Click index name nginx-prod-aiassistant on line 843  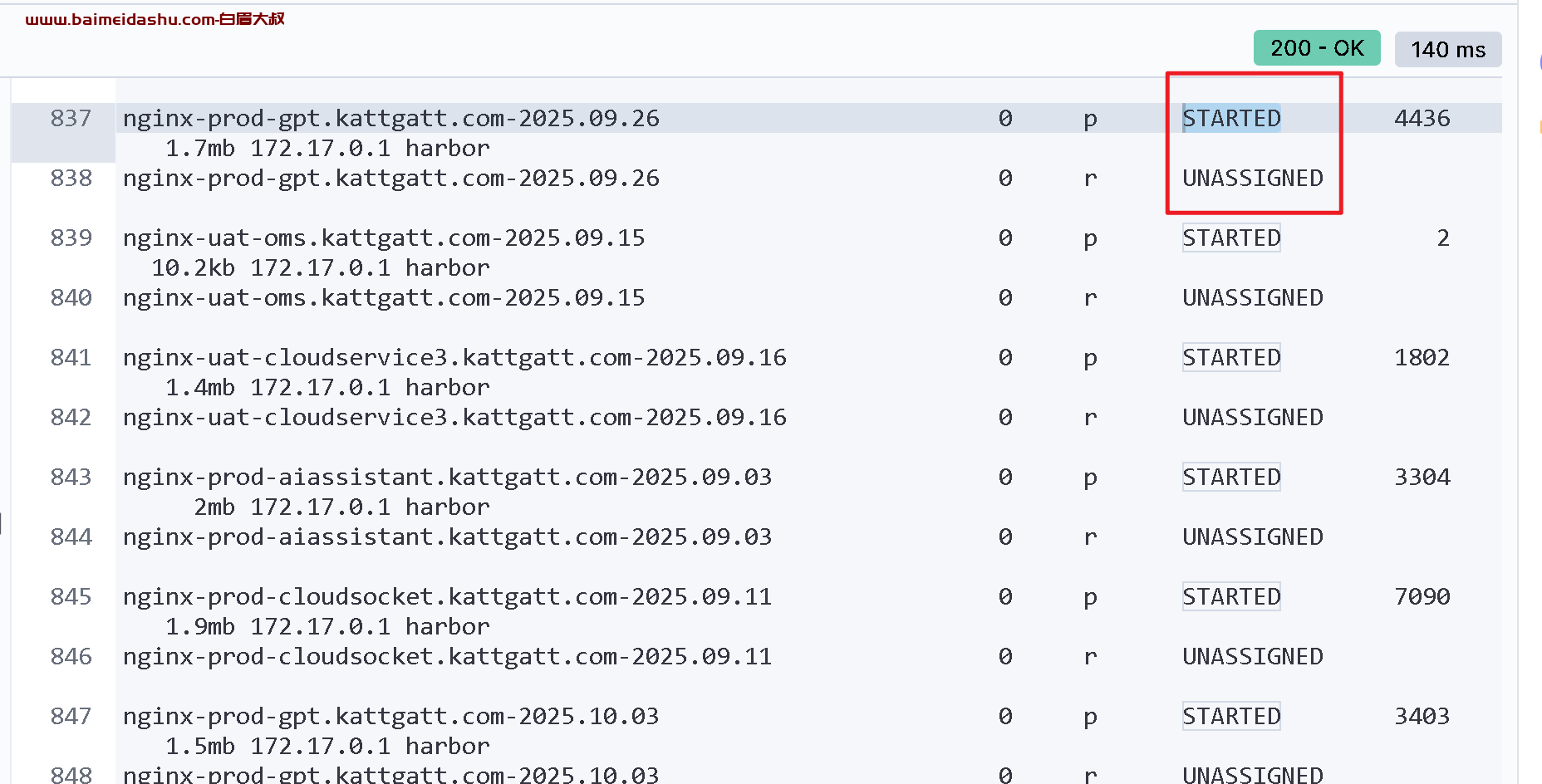(447, 477)
